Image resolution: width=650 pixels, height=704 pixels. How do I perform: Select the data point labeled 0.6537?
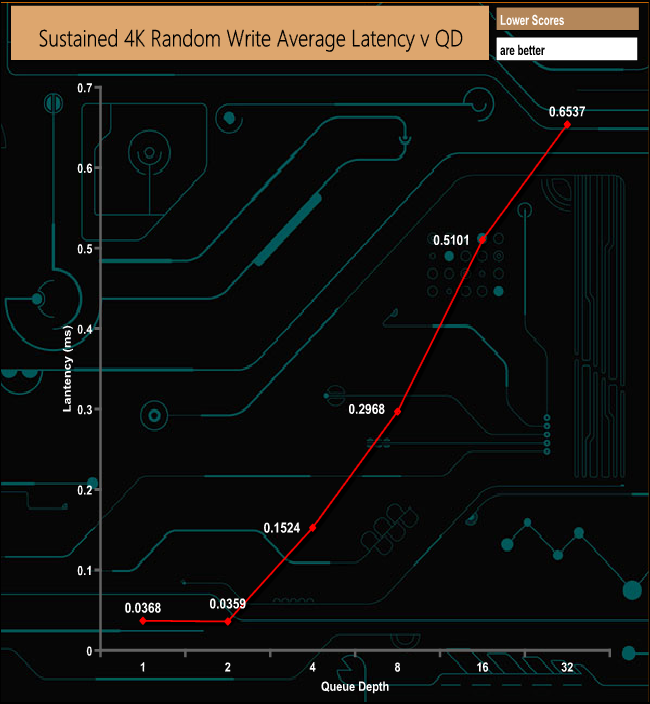pos(567,124)
